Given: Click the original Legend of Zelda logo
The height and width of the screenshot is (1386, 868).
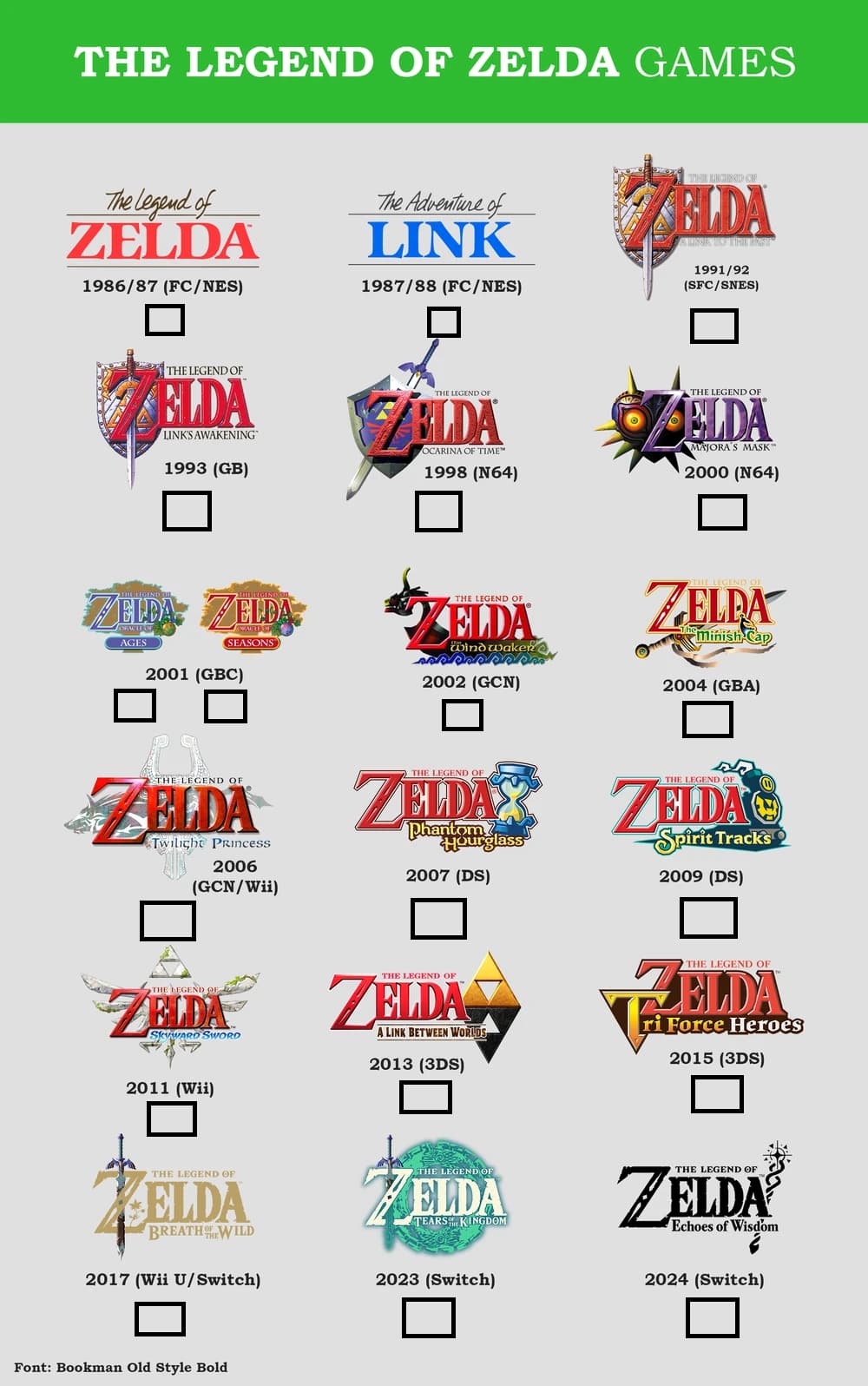Looking at the screenshot, I should (x=163, y=227).
